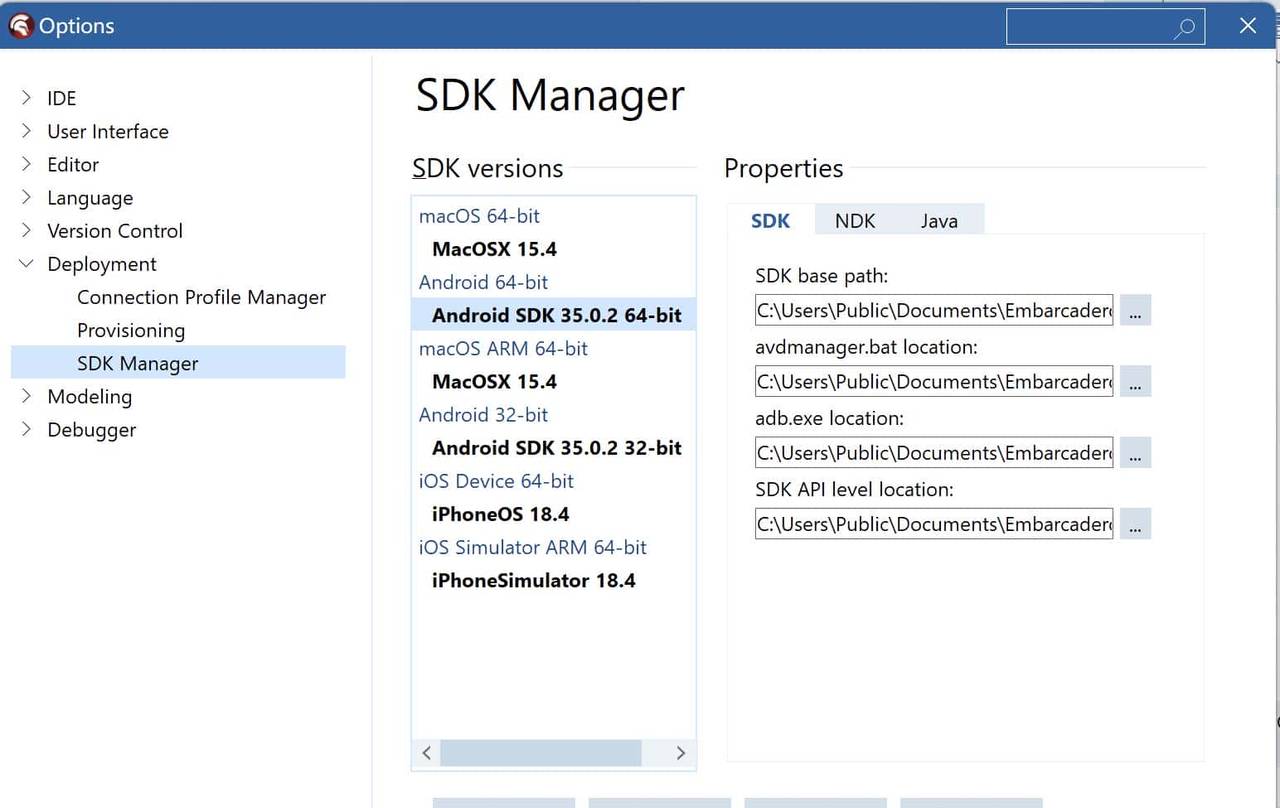Expand the Debugger category

point(27,430)
